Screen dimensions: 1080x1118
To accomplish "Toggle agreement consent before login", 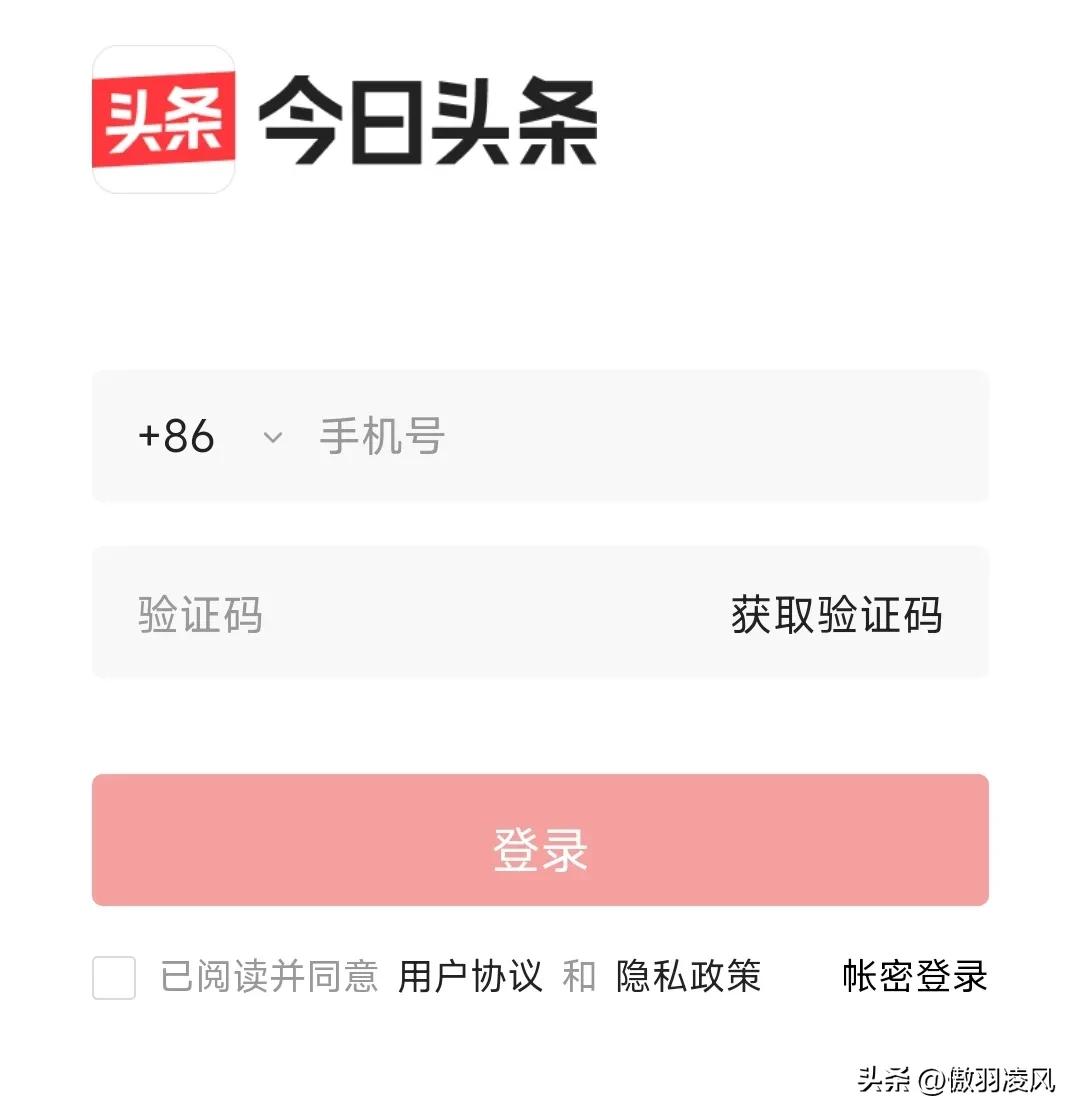I will click(x=113, y=979).
